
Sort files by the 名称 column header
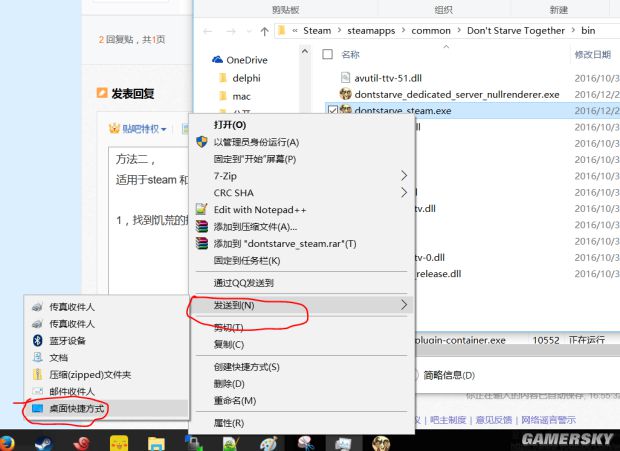[350, 55]
